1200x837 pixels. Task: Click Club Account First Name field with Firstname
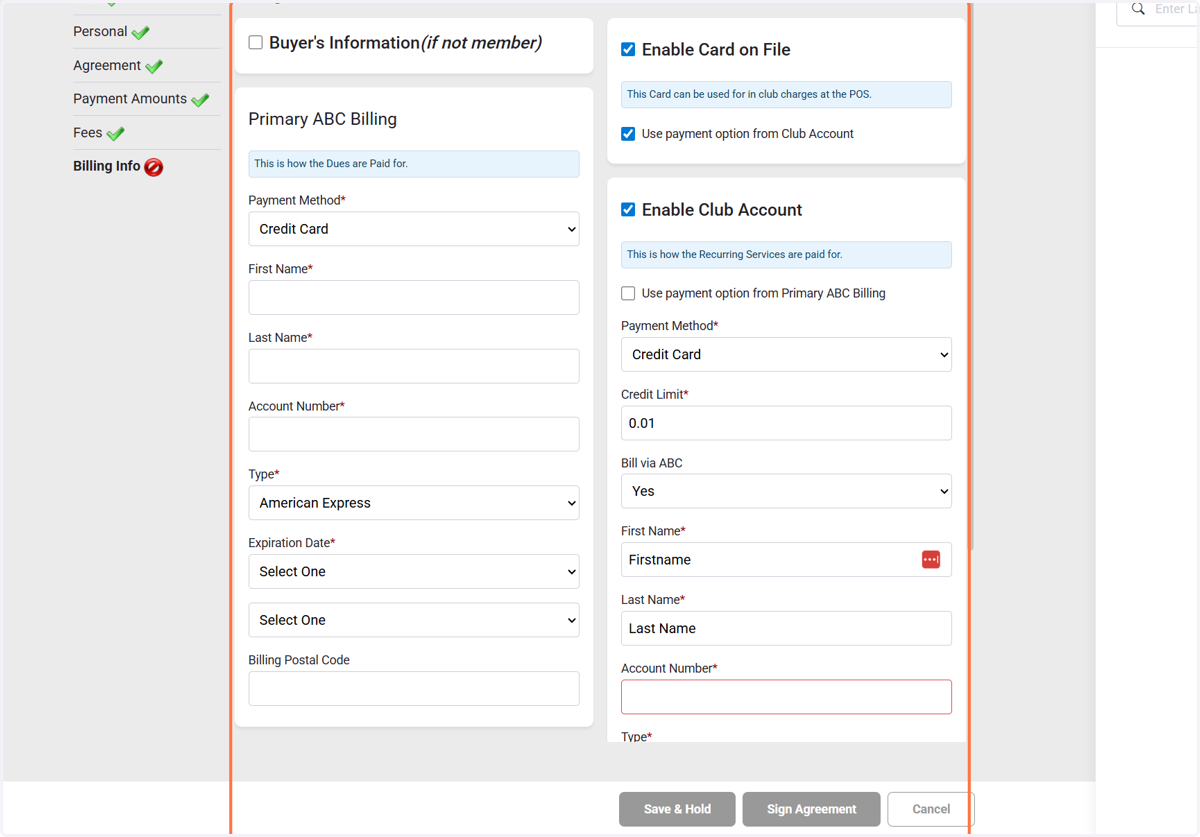[x=786, y=560]
